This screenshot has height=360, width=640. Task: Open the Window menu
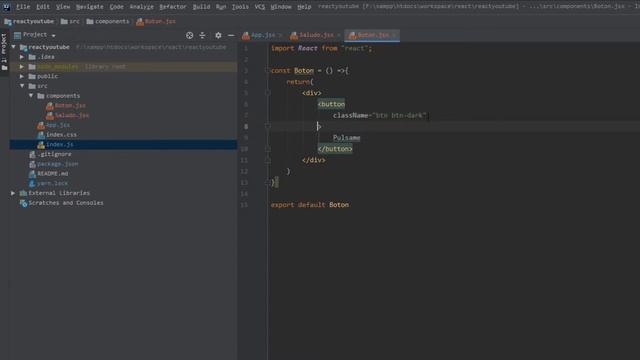click(281, 7)
